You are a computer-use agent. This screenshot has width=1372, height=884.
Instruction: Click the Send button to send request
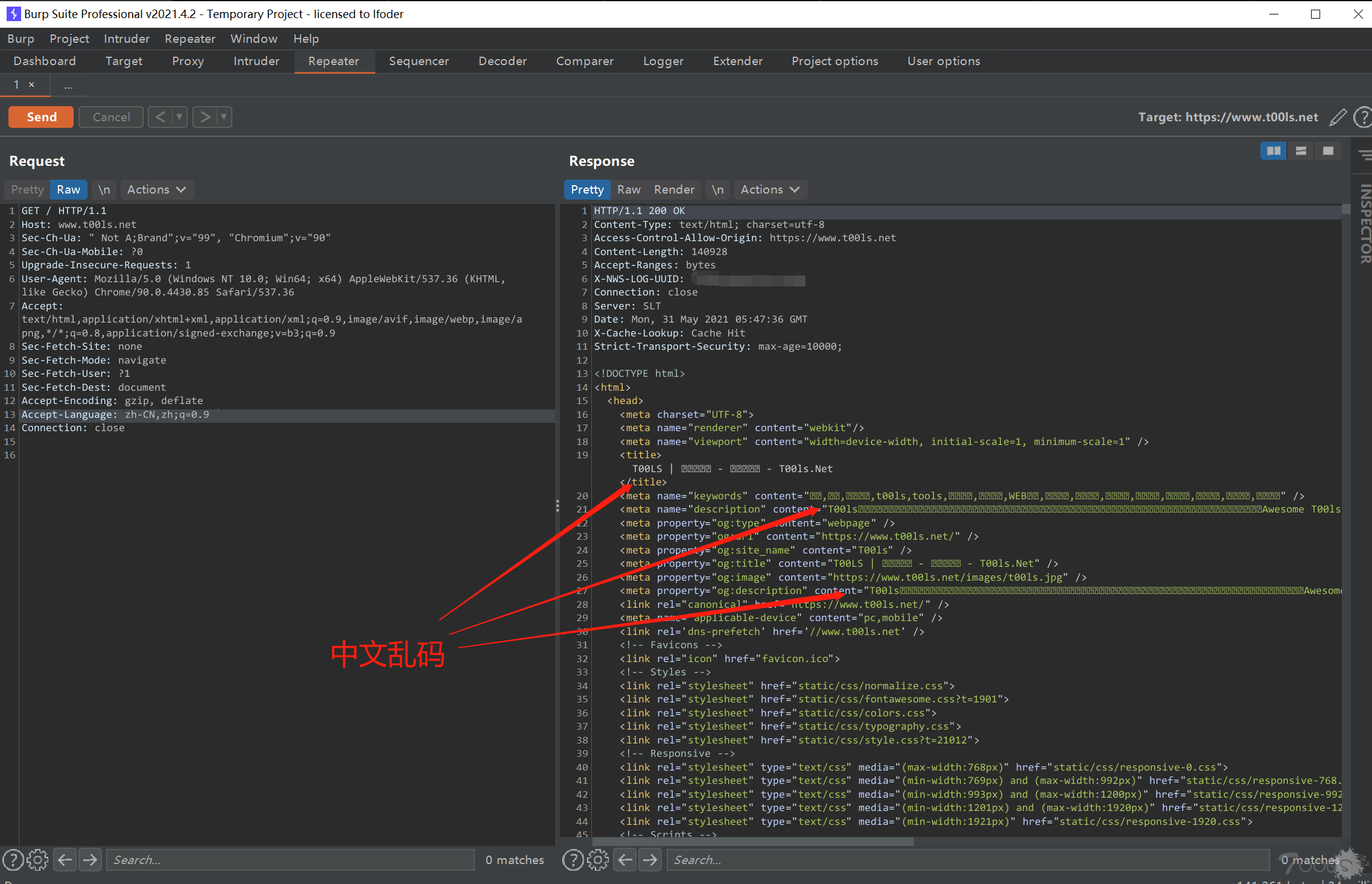[x=42, y=117]
